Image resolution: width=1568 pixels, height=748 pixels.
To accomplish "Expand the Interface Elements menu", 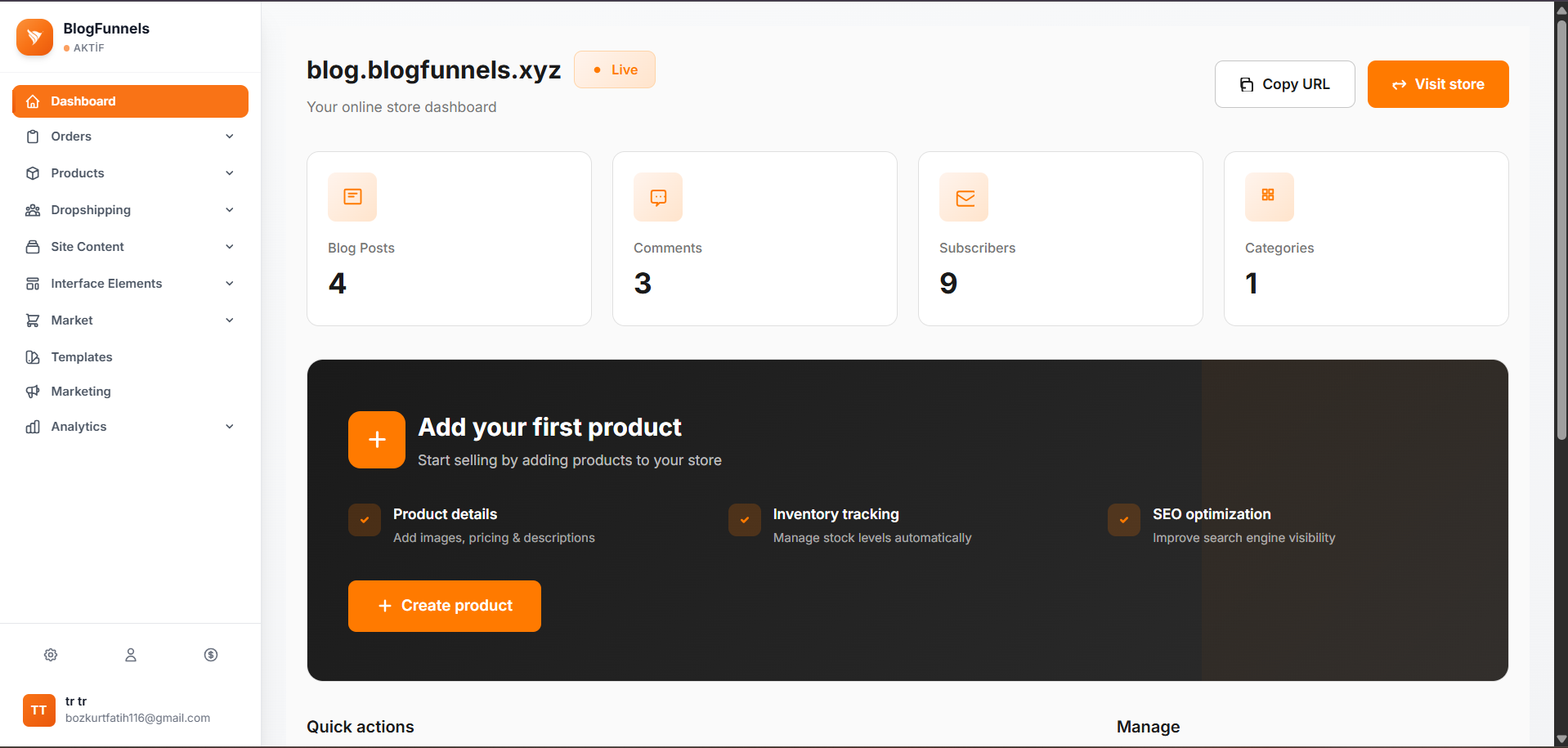I will 230,283.
